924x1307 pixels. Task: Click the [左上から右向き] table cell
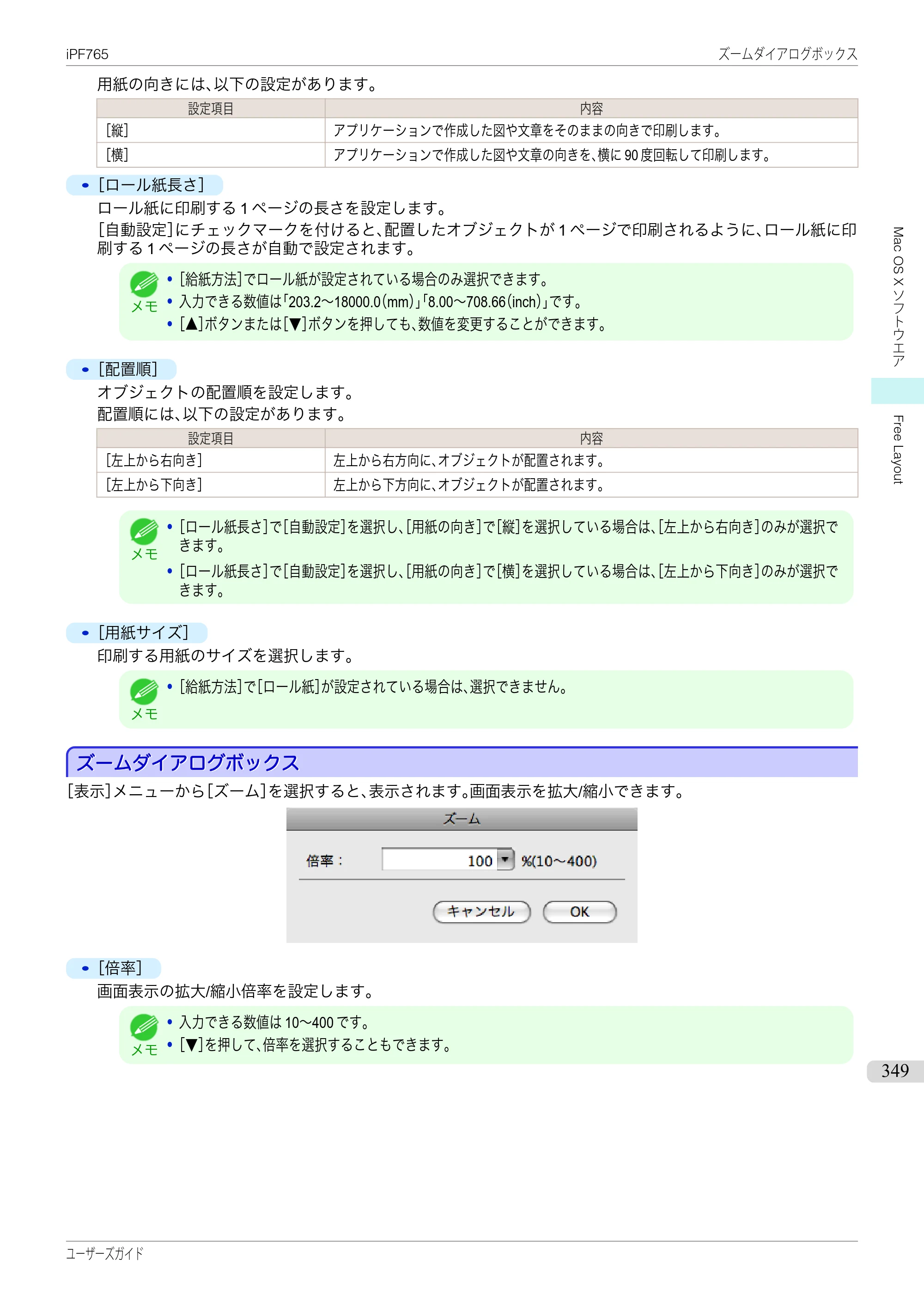pos(211,460)
